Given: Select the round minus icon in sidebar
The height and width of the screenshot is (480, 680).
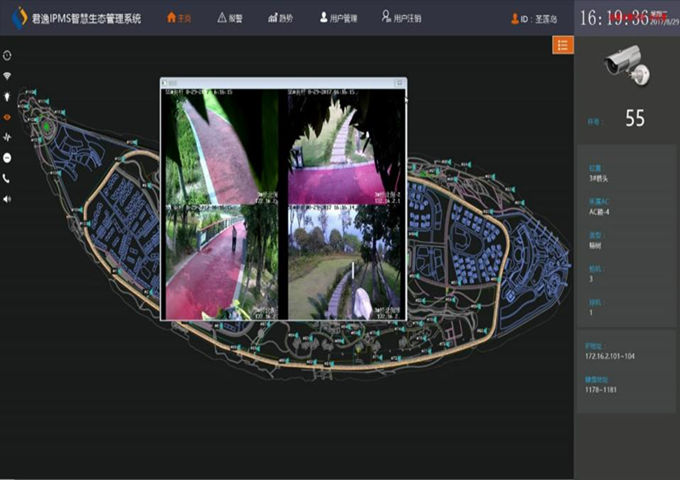Looking at the screenshot, I should (x=8, y=158).
